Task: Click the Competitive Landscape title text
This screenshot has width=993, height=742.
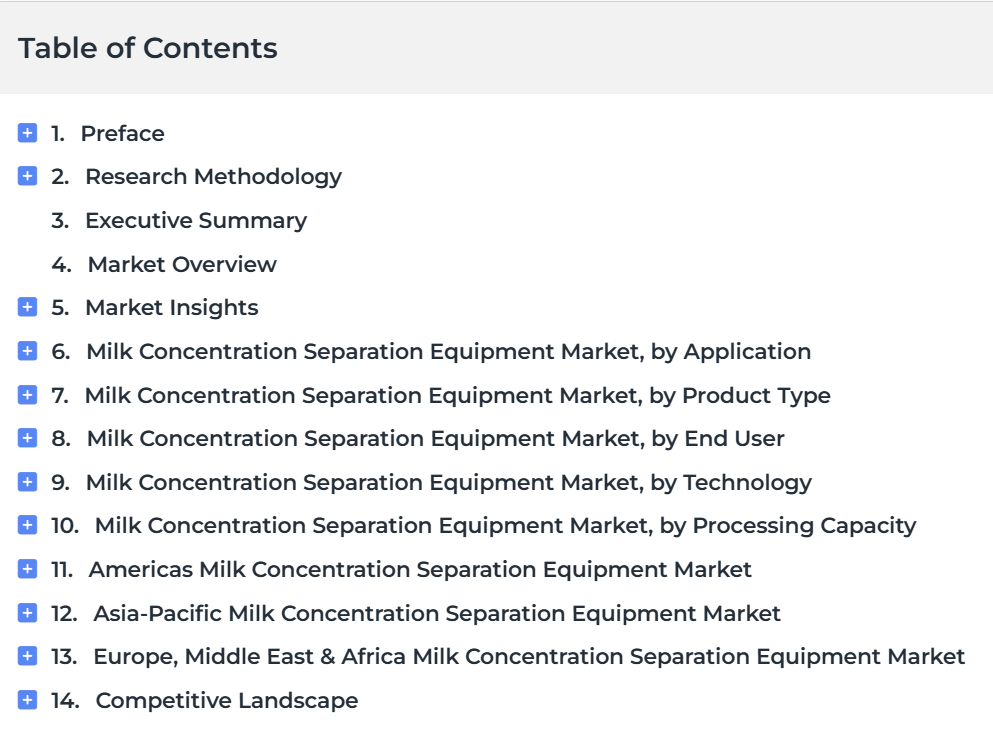Action: pos(226,700)
